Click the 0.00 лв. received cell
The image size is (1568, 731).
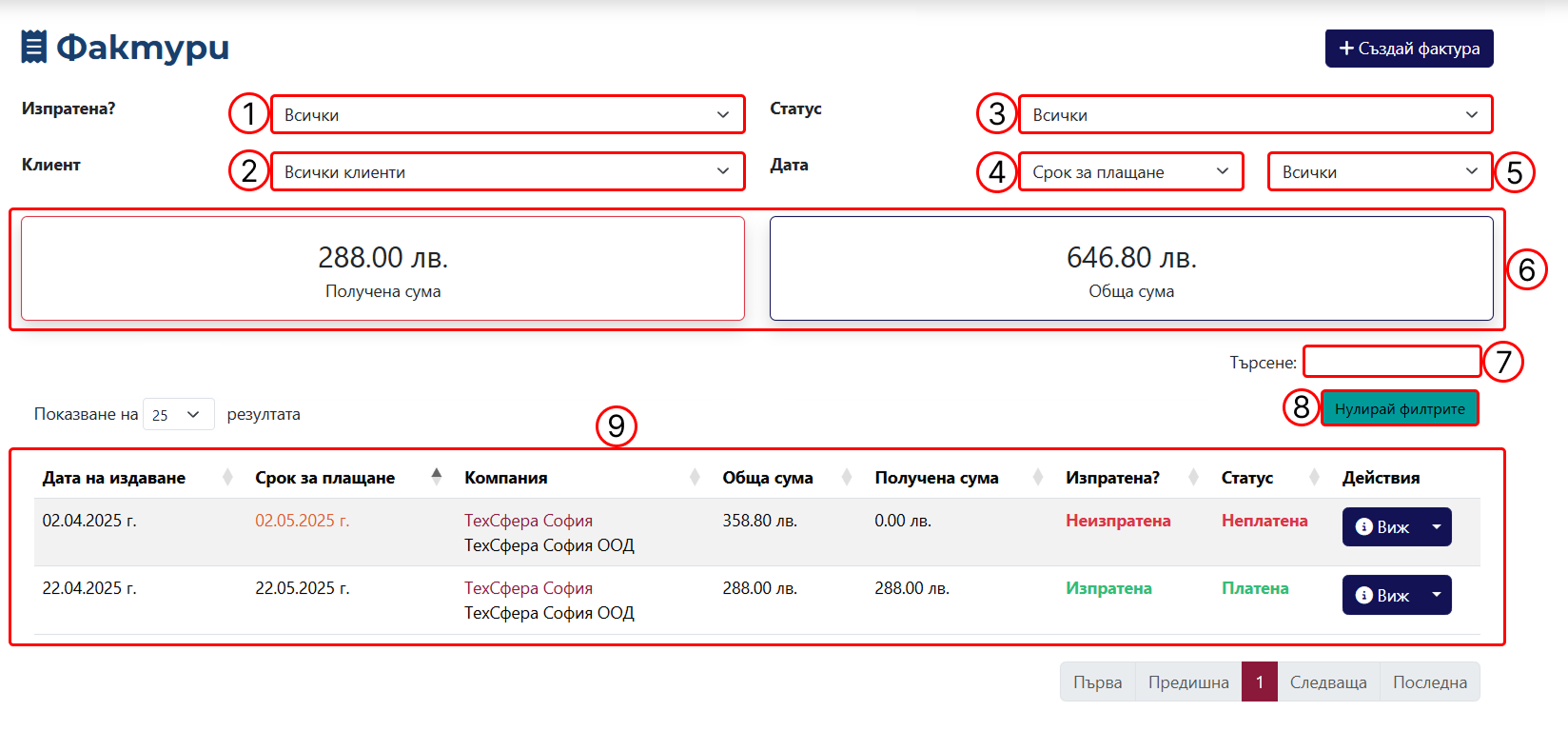[903, 521]
